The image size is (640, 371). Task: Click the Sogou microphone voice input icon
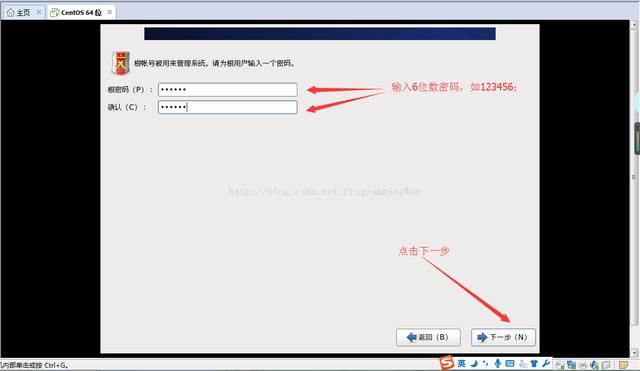click(x=498, y=363)
